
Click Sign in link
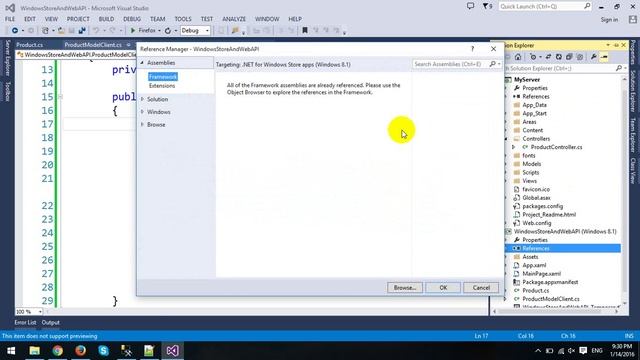coord(609,19)
